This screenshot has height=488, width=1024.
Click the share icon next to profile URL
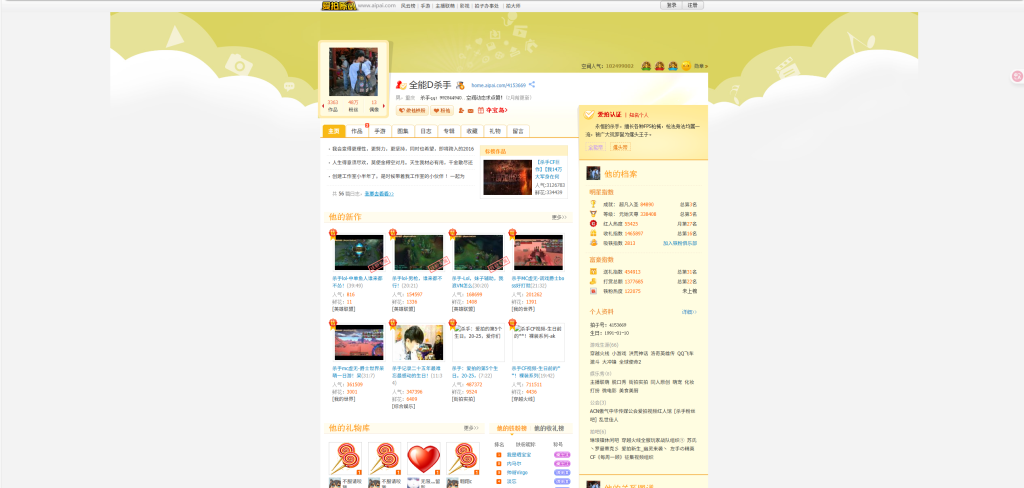[532, 85]
